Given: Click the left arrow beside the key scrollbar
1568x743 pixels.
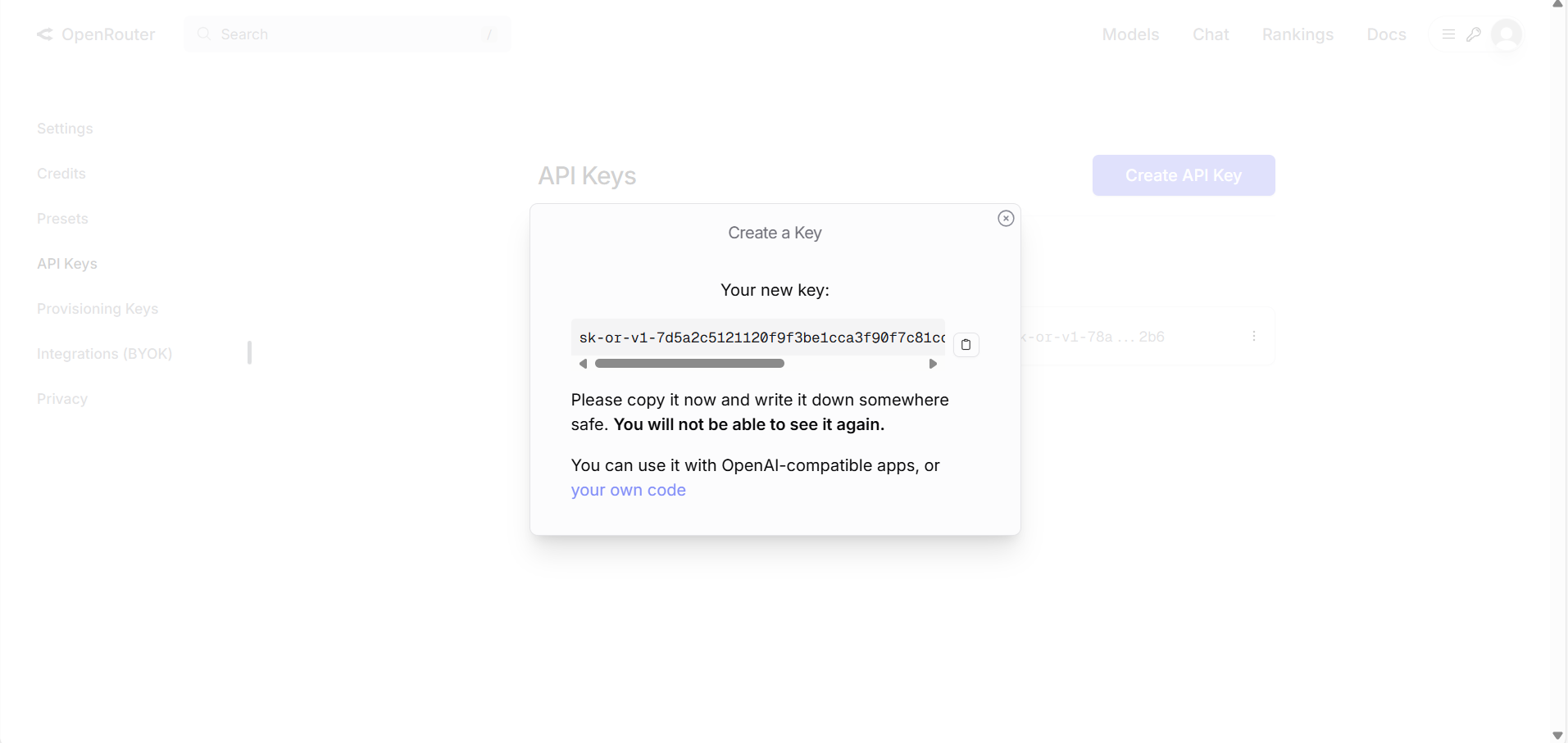Looking at the screenshot, I should [583, 363].
